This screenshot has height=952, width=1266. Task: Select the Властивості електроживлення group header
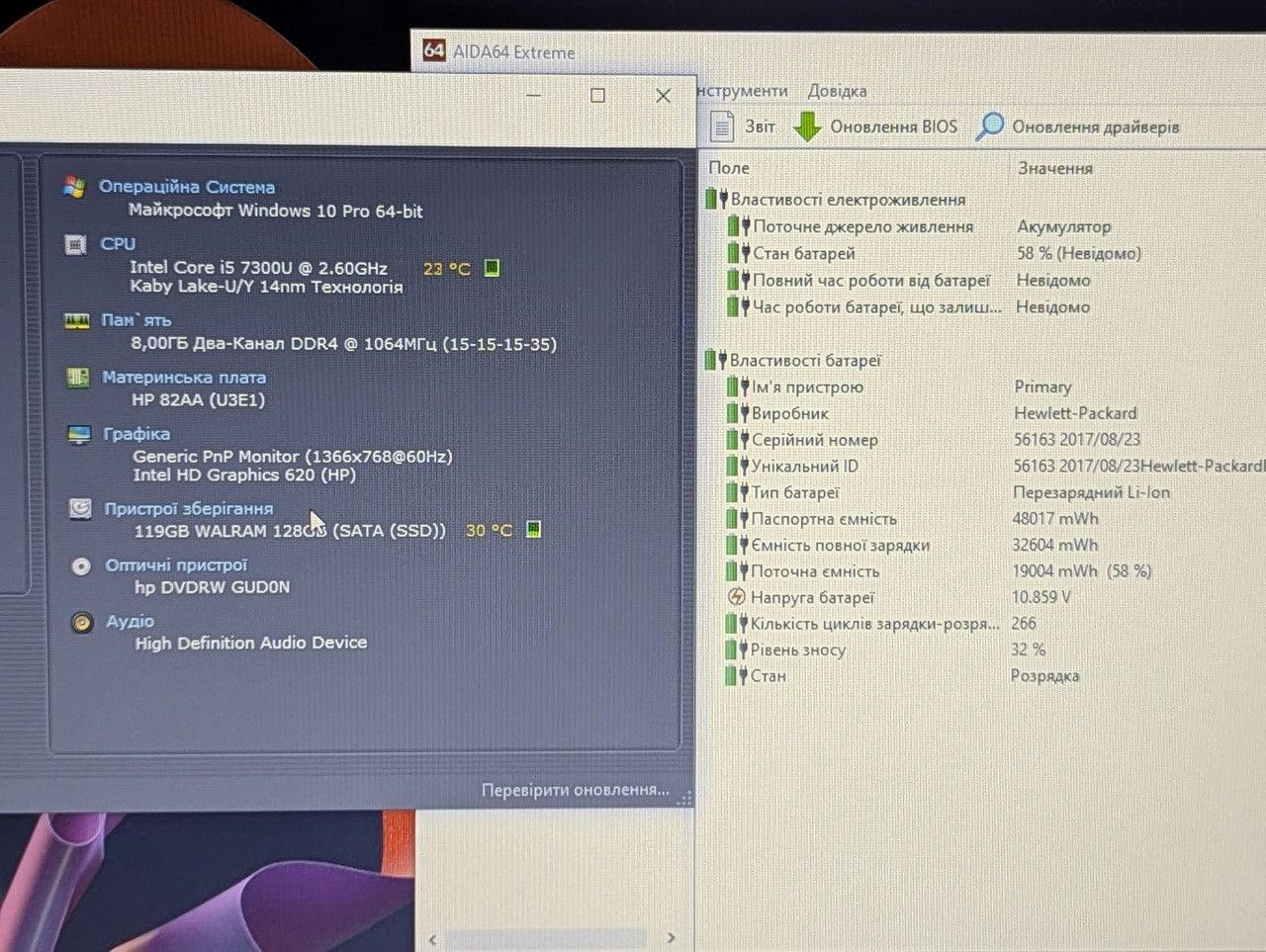(x=847, y=200)
